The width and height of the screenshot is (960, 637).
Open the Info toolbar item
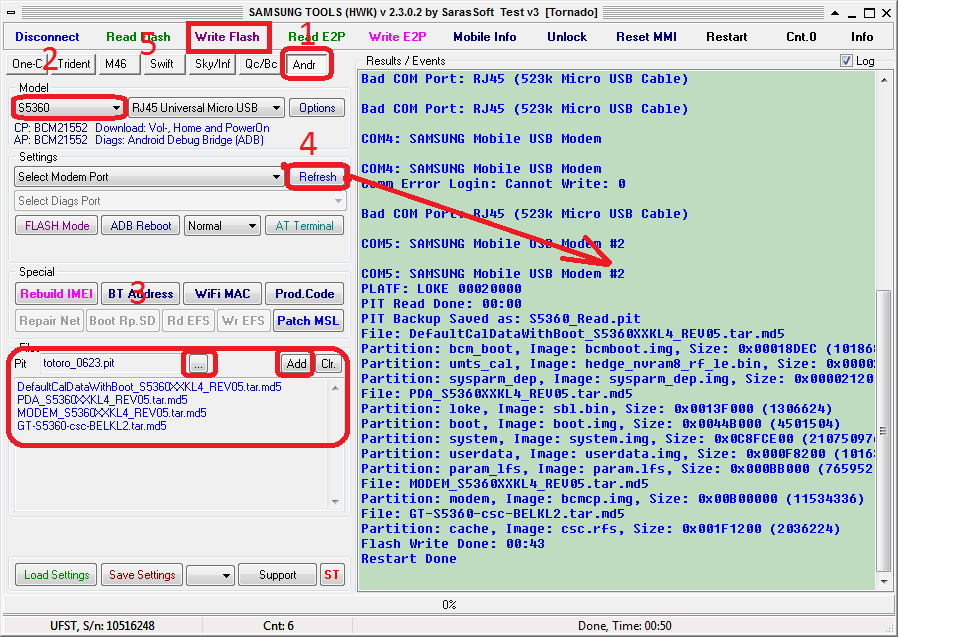(861, 37)
